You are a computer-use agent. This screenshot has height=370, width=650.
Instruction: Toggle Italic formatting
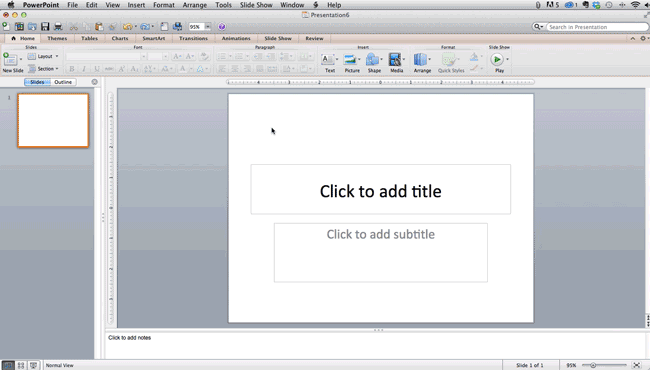pos(84,69)
